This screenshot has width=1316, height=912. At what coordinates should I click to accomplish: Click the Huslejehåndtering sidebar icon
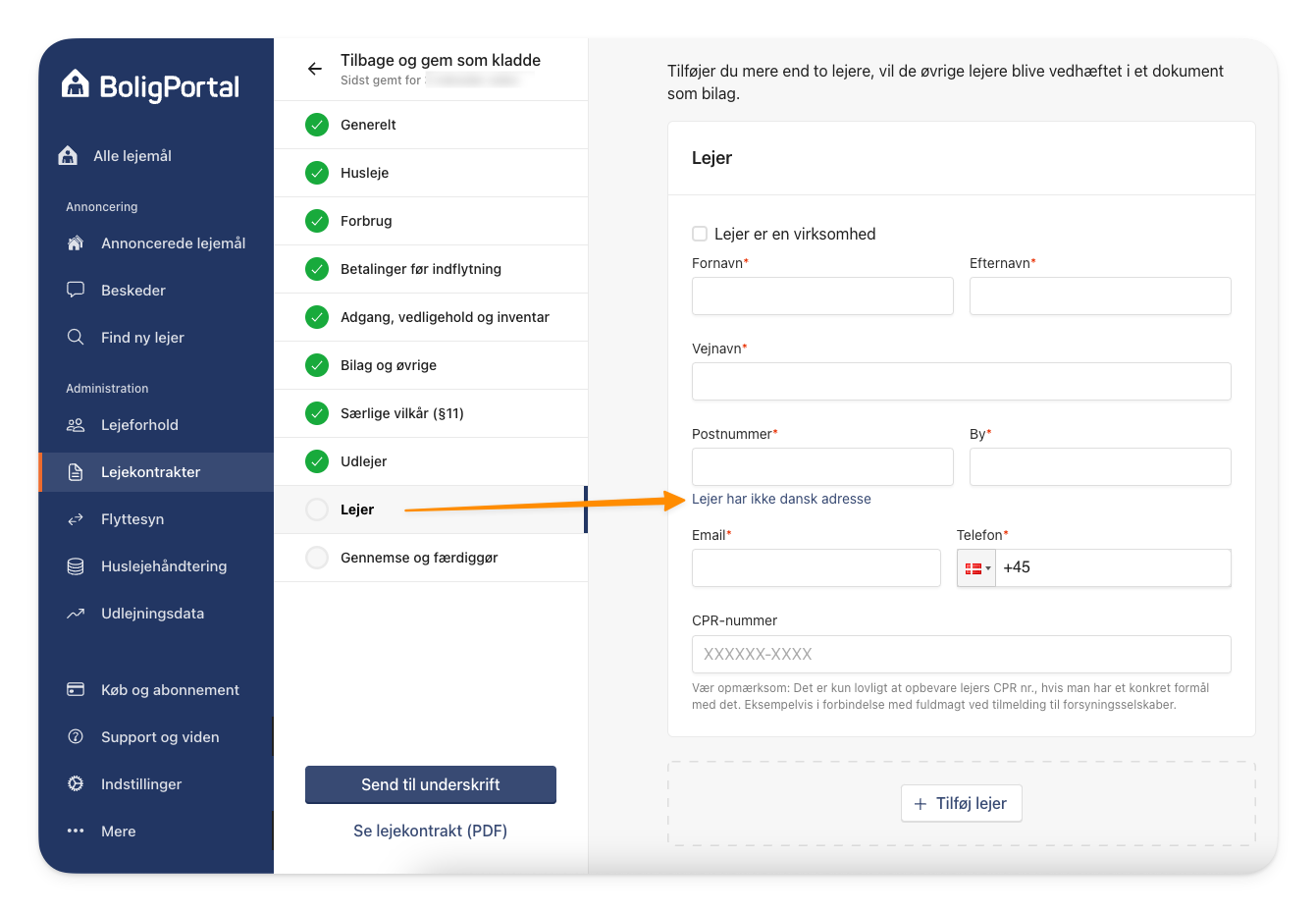point(76,565)
